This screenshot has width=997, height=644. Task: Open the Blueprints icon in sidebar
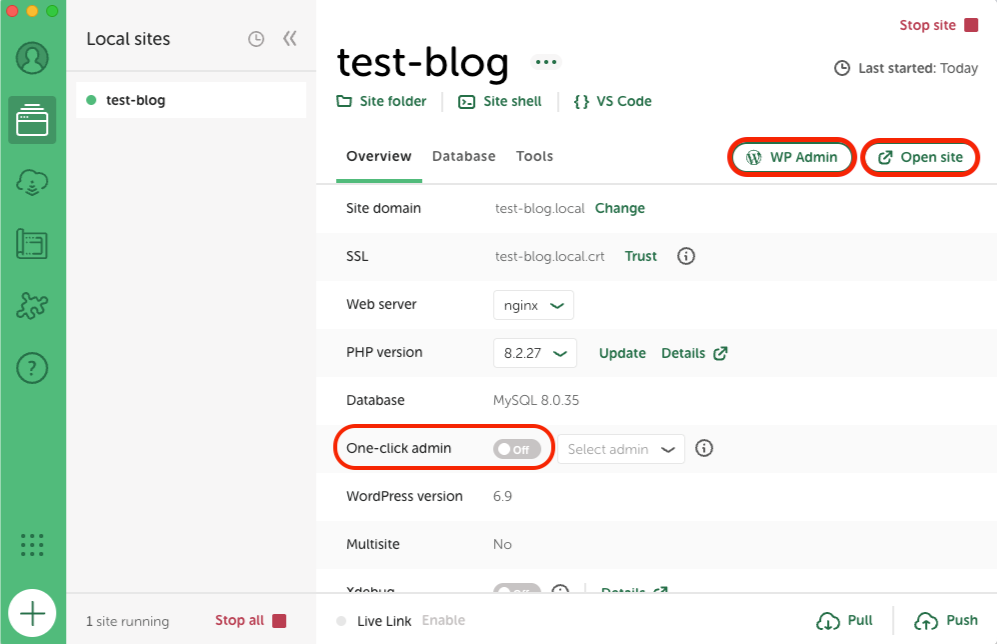[32, 244]
